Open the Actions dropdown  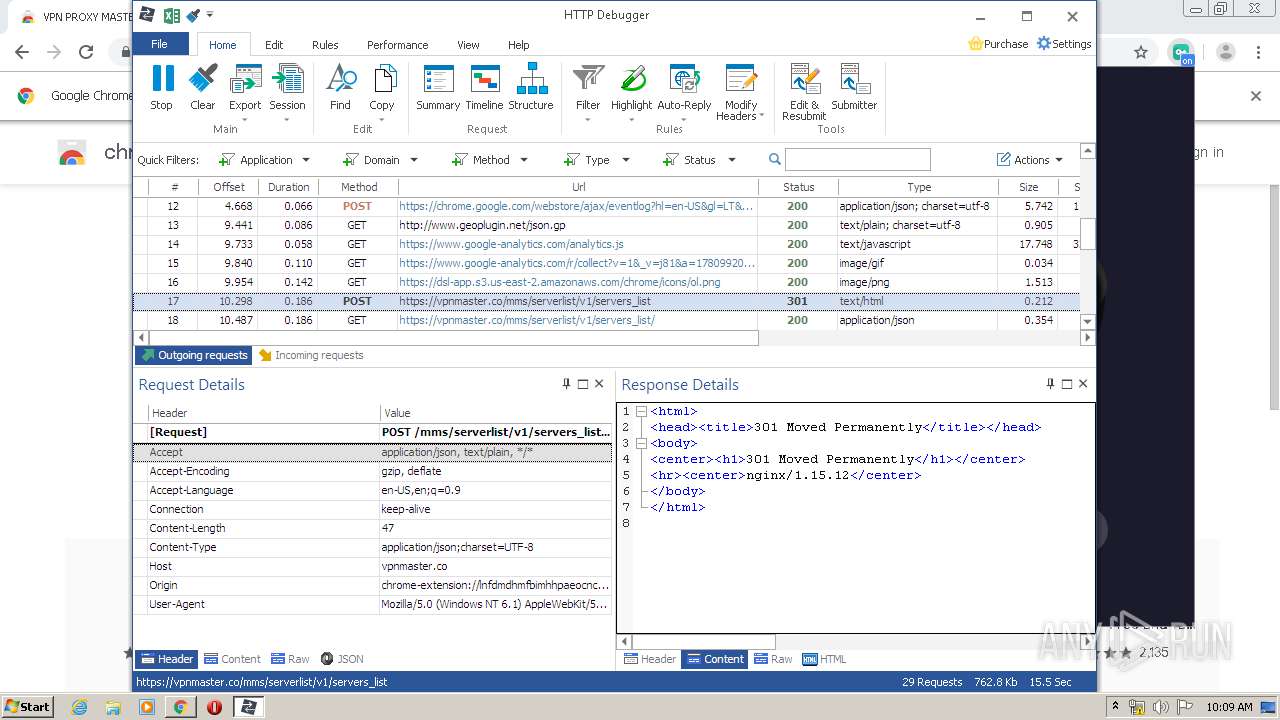pos(1030,160)
